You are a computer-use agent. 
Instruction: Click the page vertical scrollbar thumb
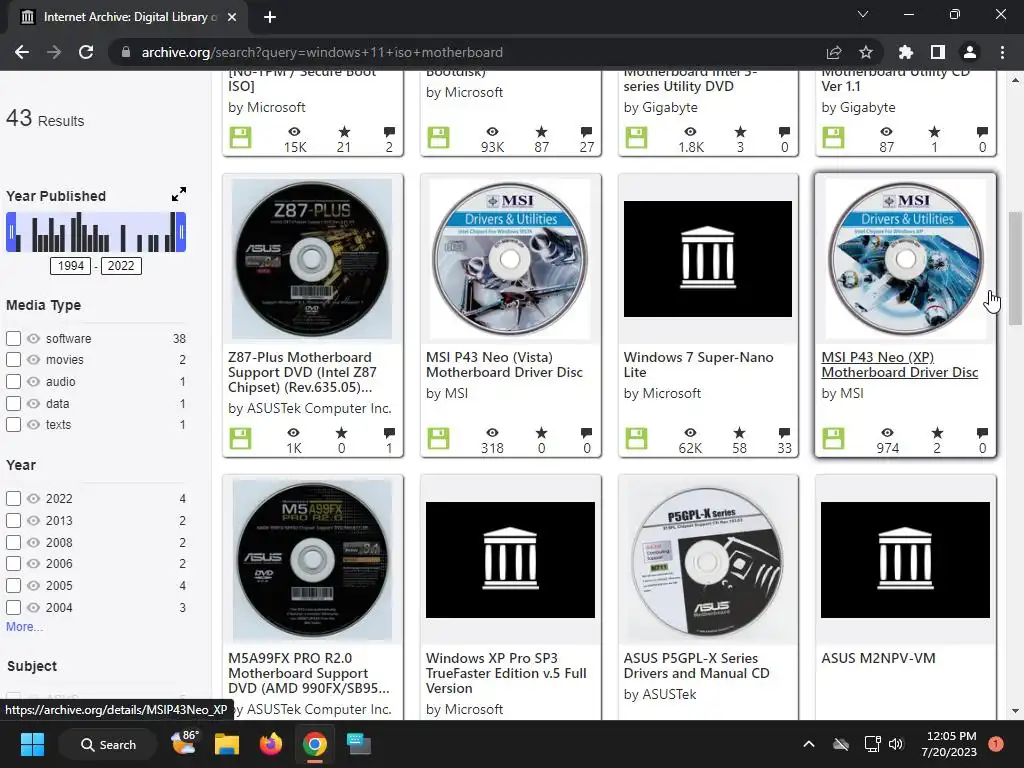point(1015,268)
